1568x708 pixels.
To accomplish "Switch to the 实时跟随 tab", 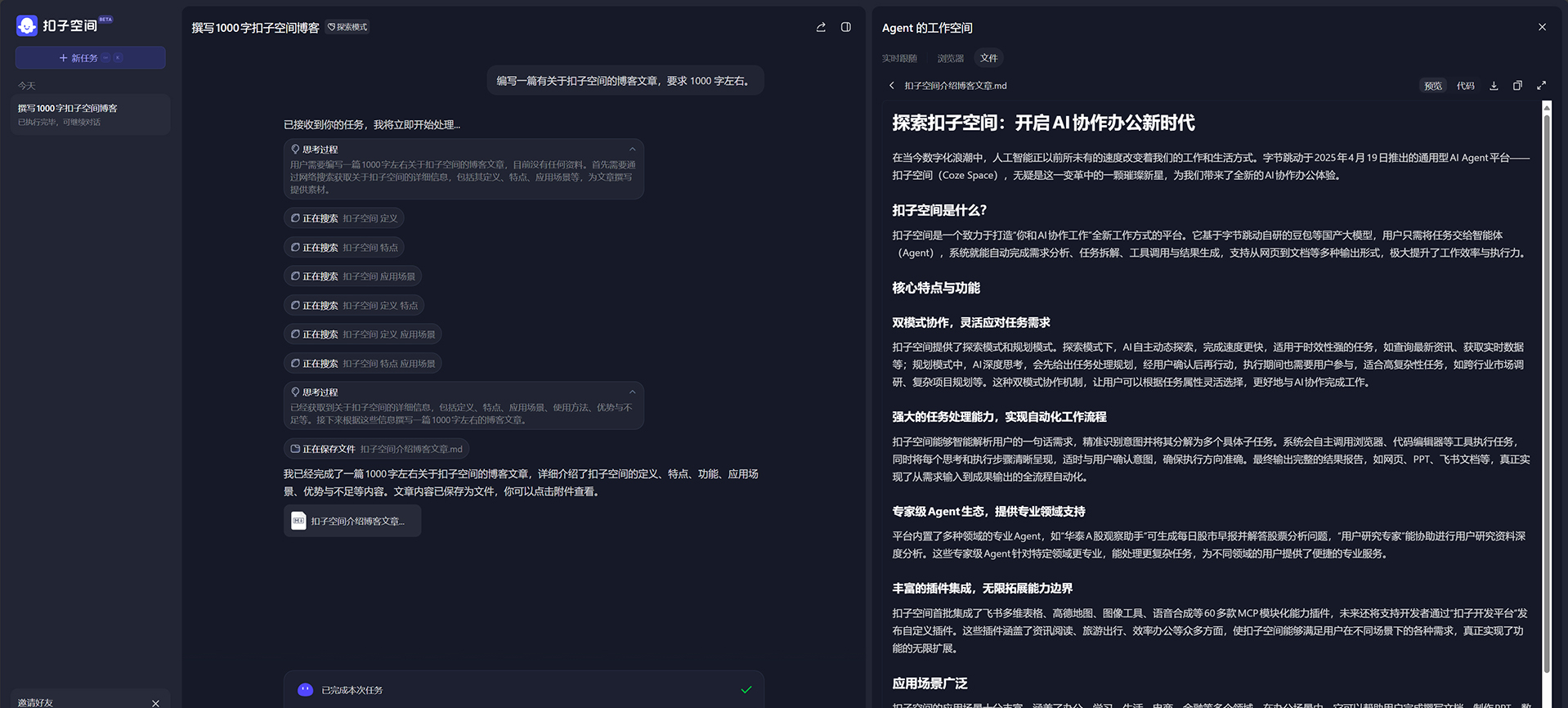I will tap(899, 58).
